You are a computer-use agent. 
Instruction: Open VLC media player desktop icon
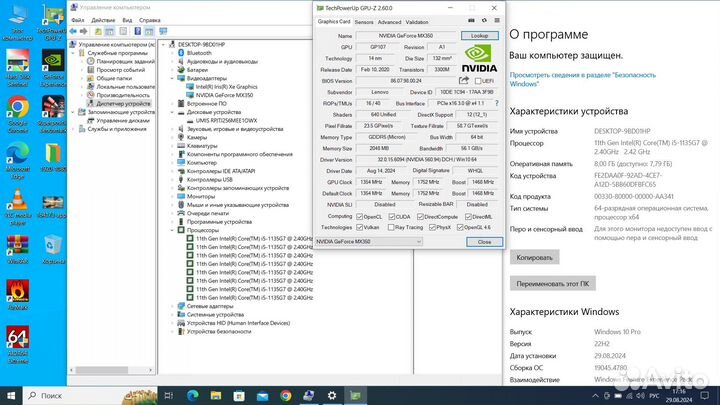point(18,207)
